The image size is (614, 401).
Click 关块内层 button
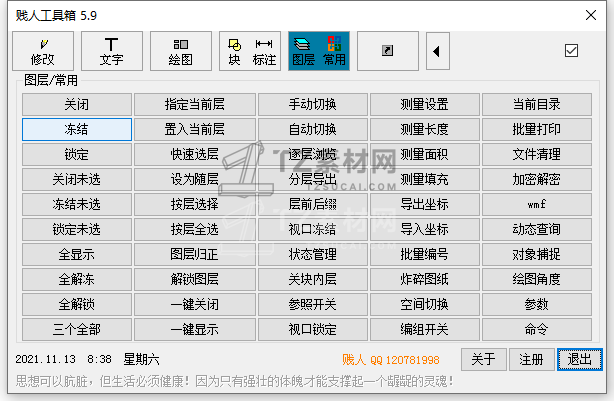click(x=313, y=280)
